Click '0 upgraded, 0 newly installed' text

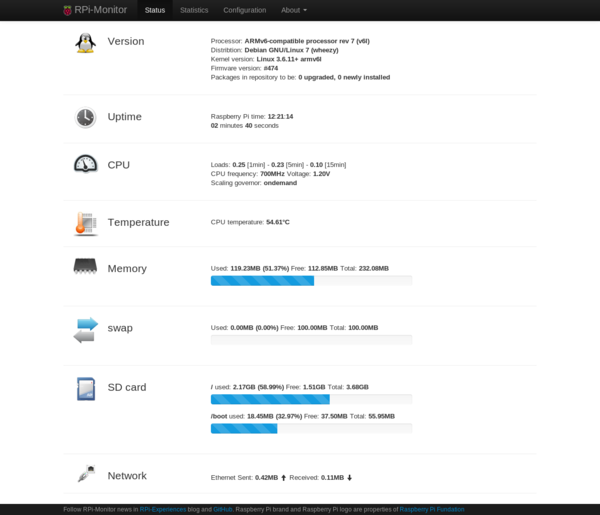click(344, 77)
